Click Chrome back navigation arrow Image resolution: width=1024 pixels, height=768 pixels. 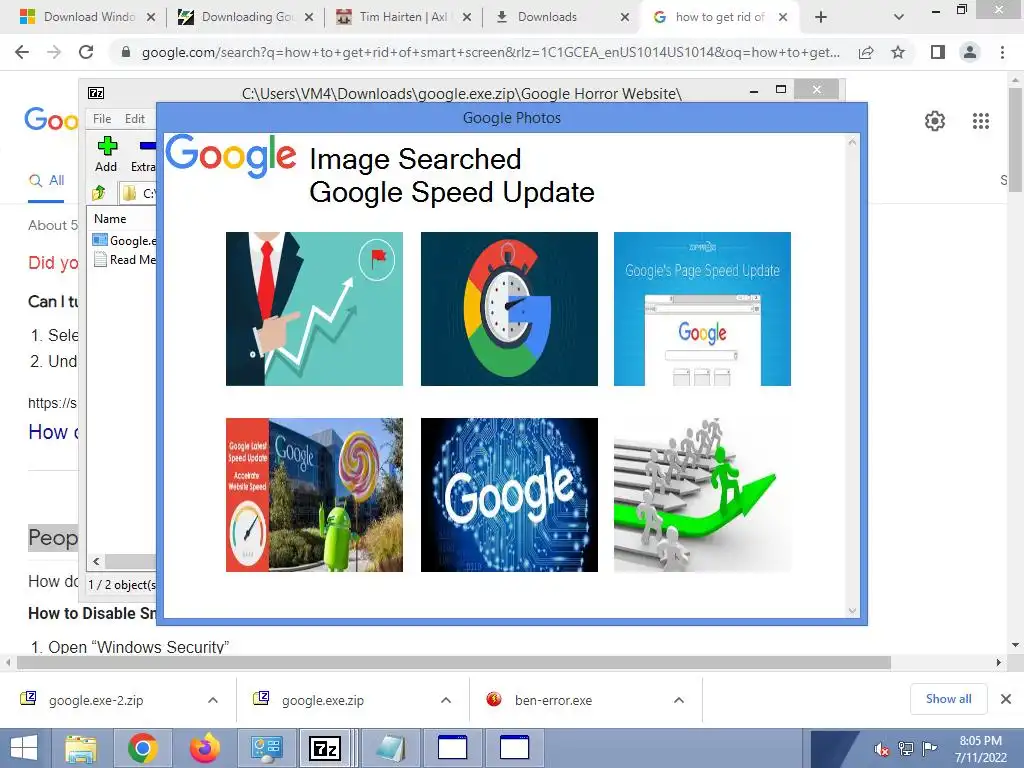coord(22,52)
